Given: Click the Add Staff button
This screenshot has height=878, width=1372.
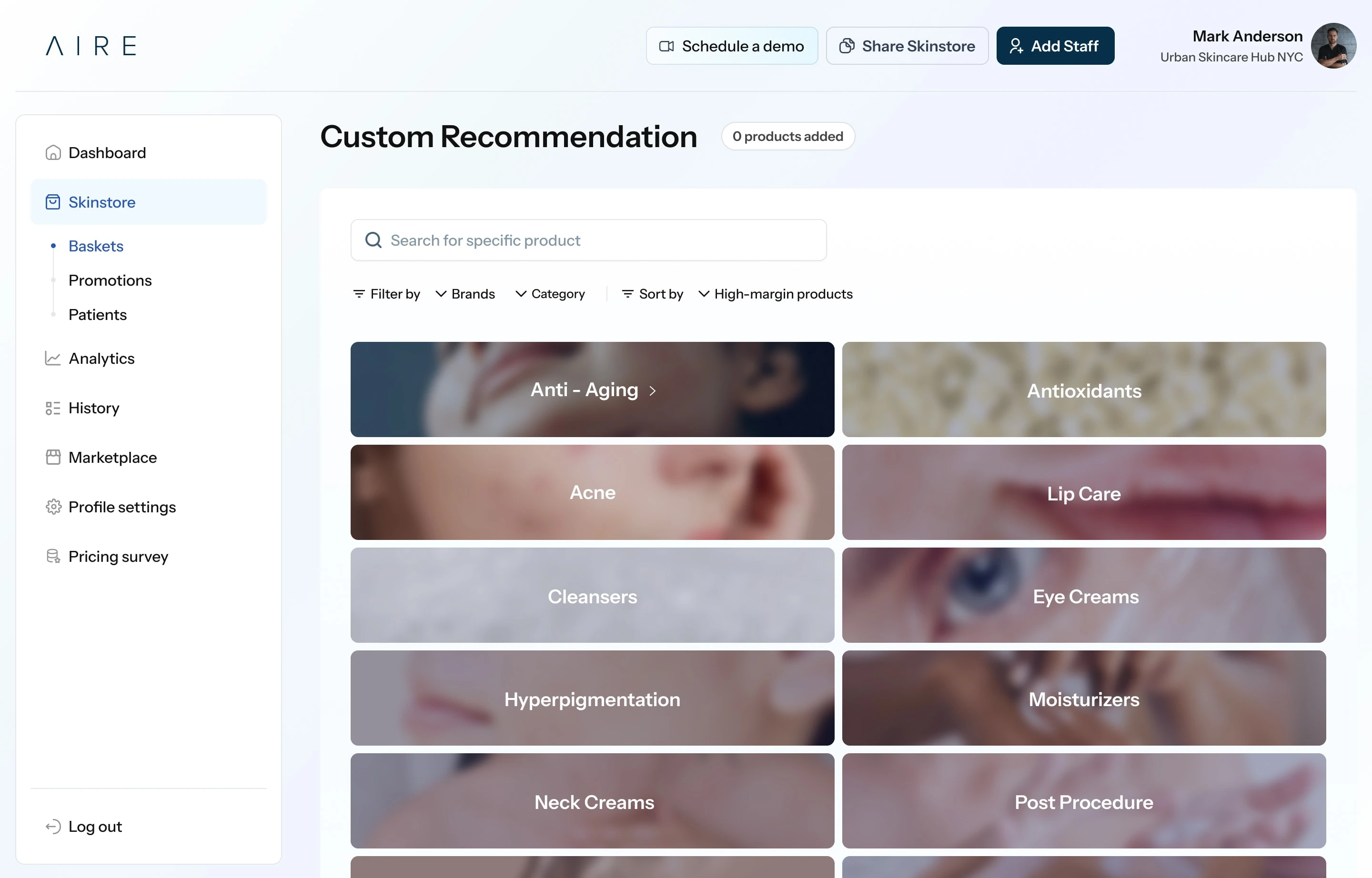Looking at the screenshot, I should (1055, 46).
